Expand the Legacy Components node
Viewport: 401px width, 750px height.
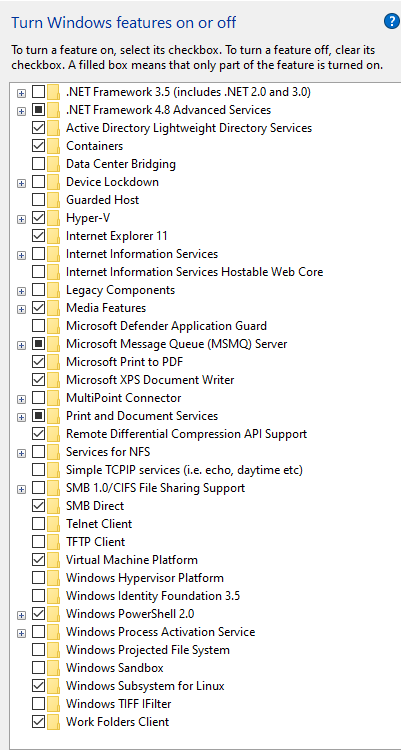(21, 291)
